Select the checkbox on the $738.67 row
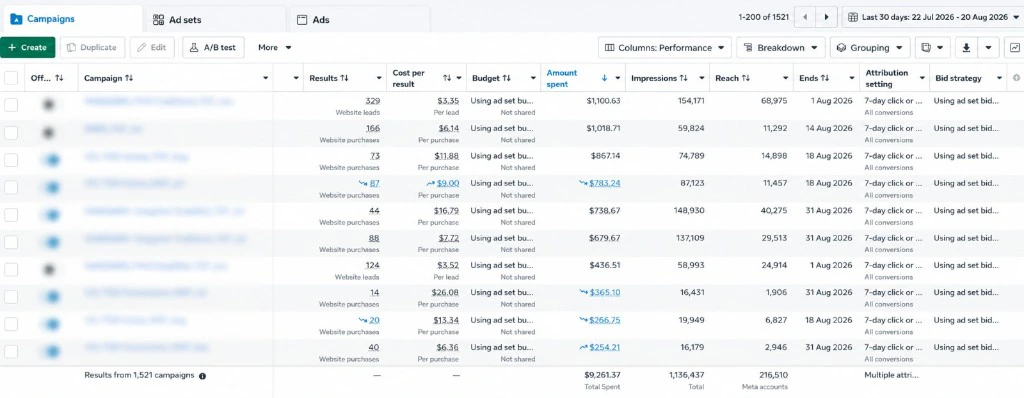 [11, 215]
